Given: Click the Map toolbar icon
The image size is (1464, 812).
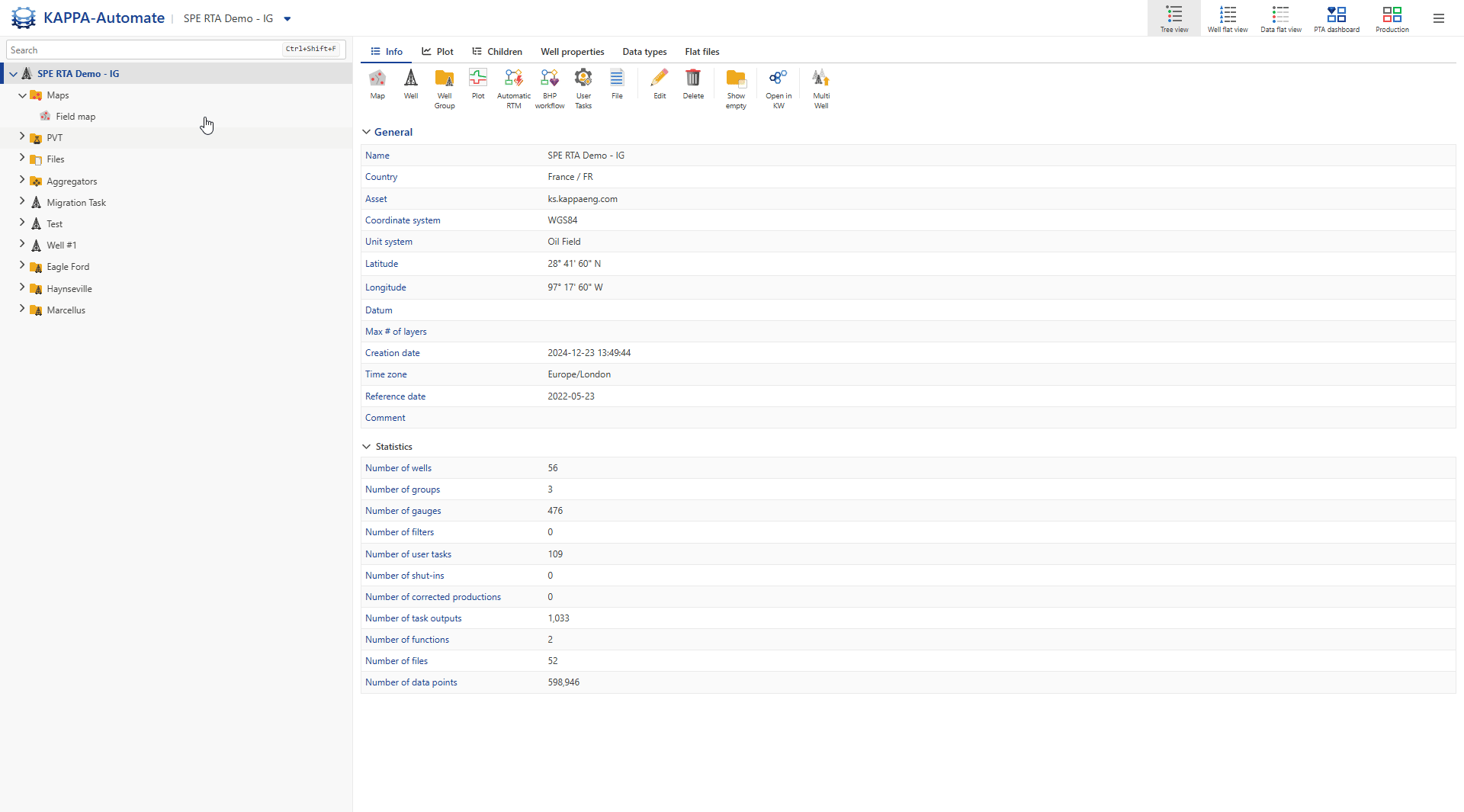Looking at the screenshot, I should [377, 78].
